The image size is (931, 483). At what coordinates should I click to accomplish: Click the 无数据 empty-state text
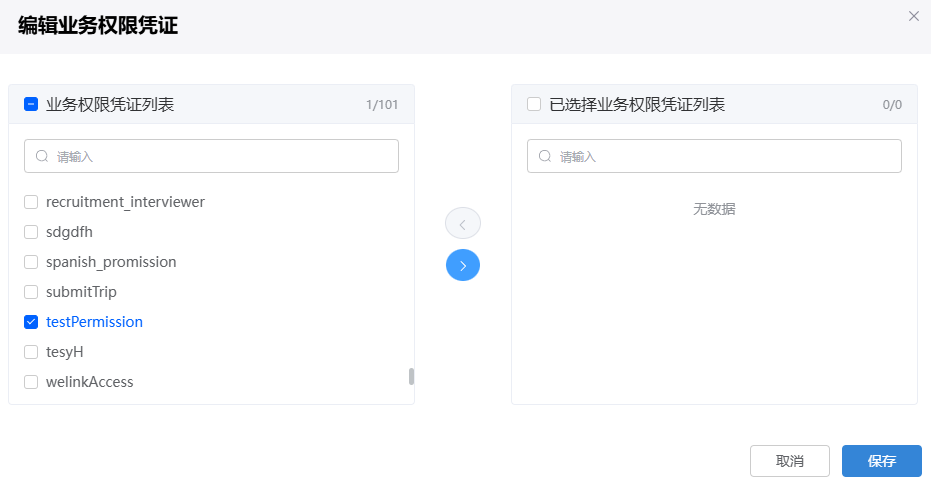coord(714,209)
